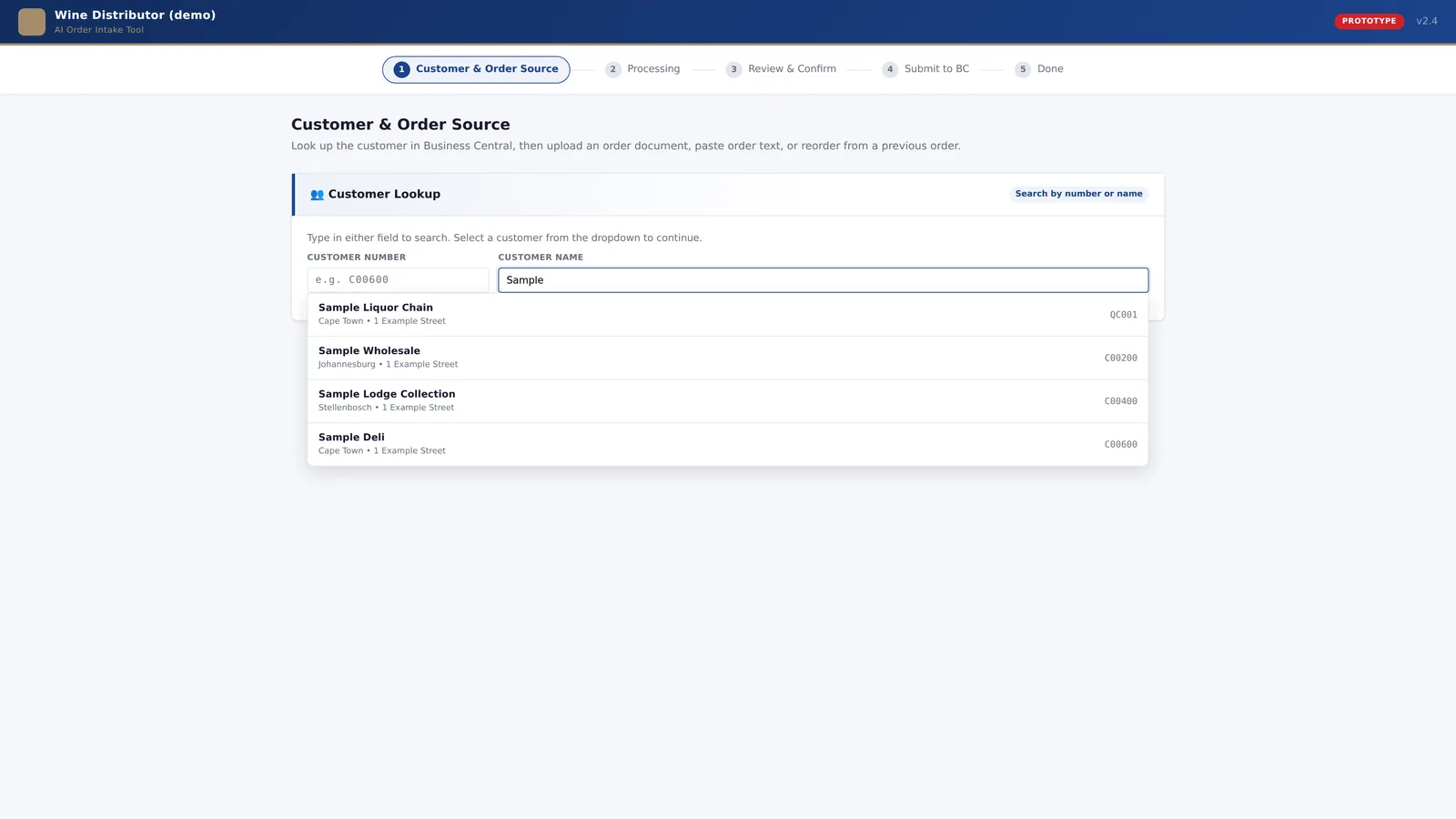
Task: Open the Review & Confirm step
Action: 781,69
